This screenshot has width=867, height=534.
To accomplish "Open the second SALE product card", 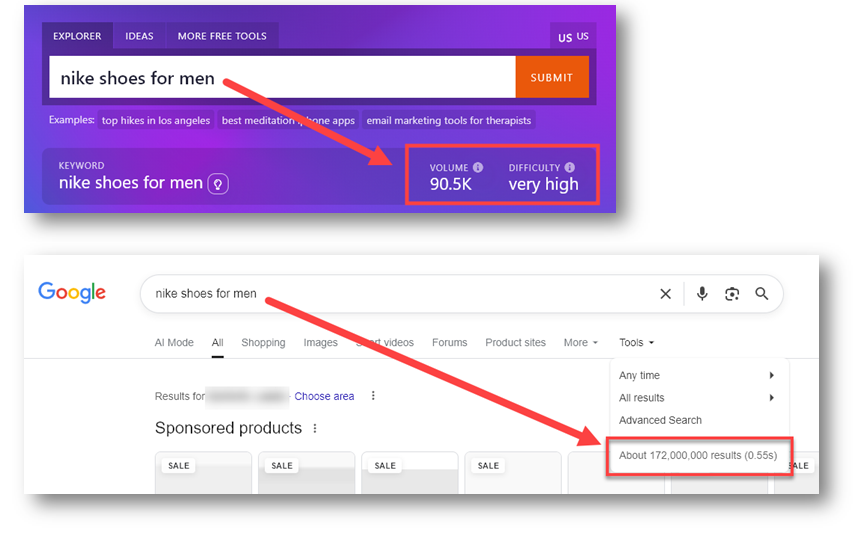I will click(x=306, y=473).
